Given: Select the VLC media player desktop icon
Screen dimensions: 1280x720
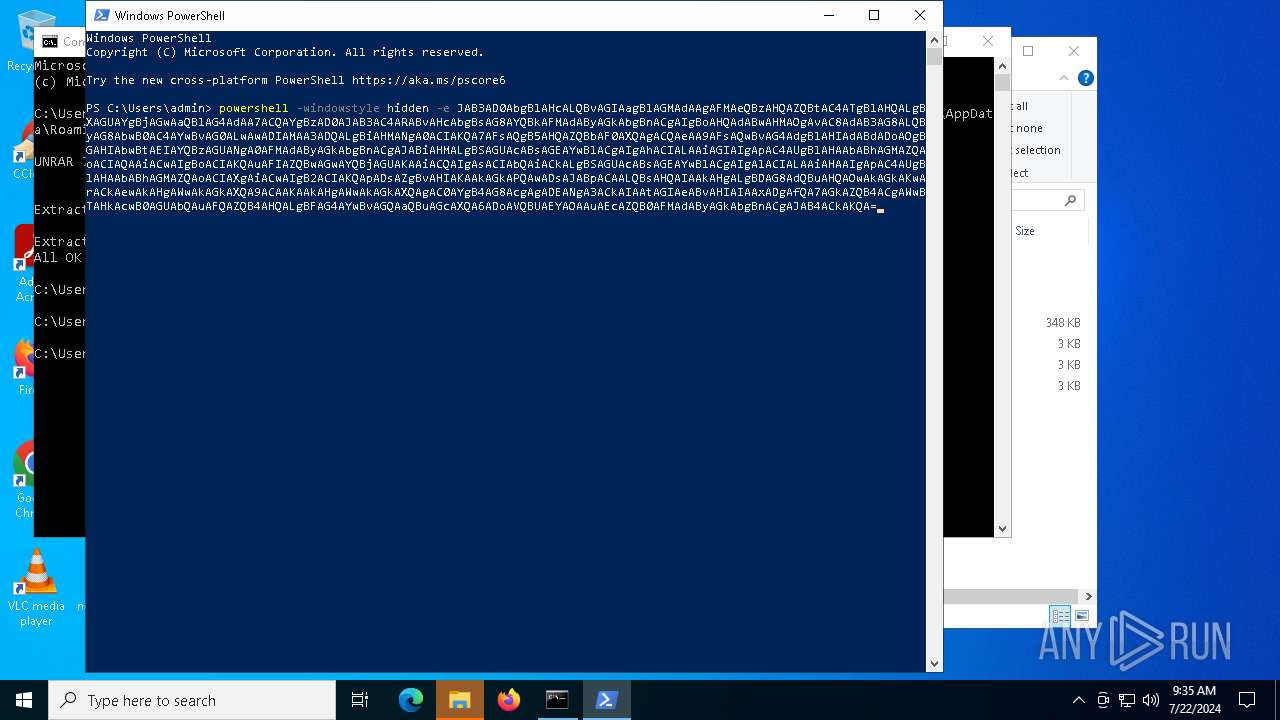Looking at the screenshot, I should tap(36, 588).
